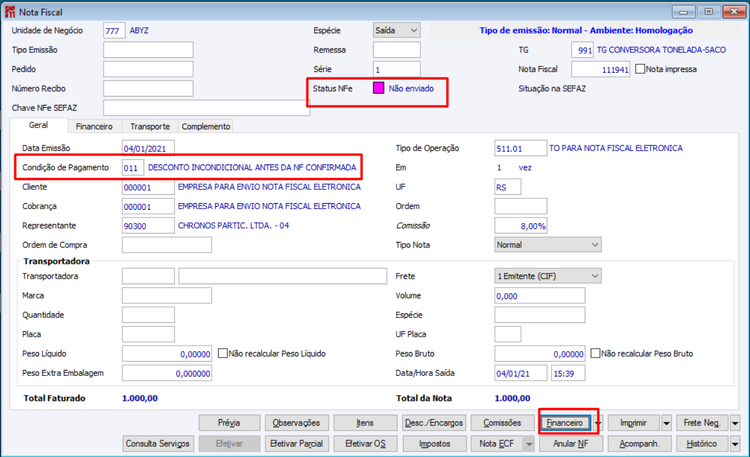
Task: Click the Peso Extra Embalagem field
Action: tap(167, 373)
